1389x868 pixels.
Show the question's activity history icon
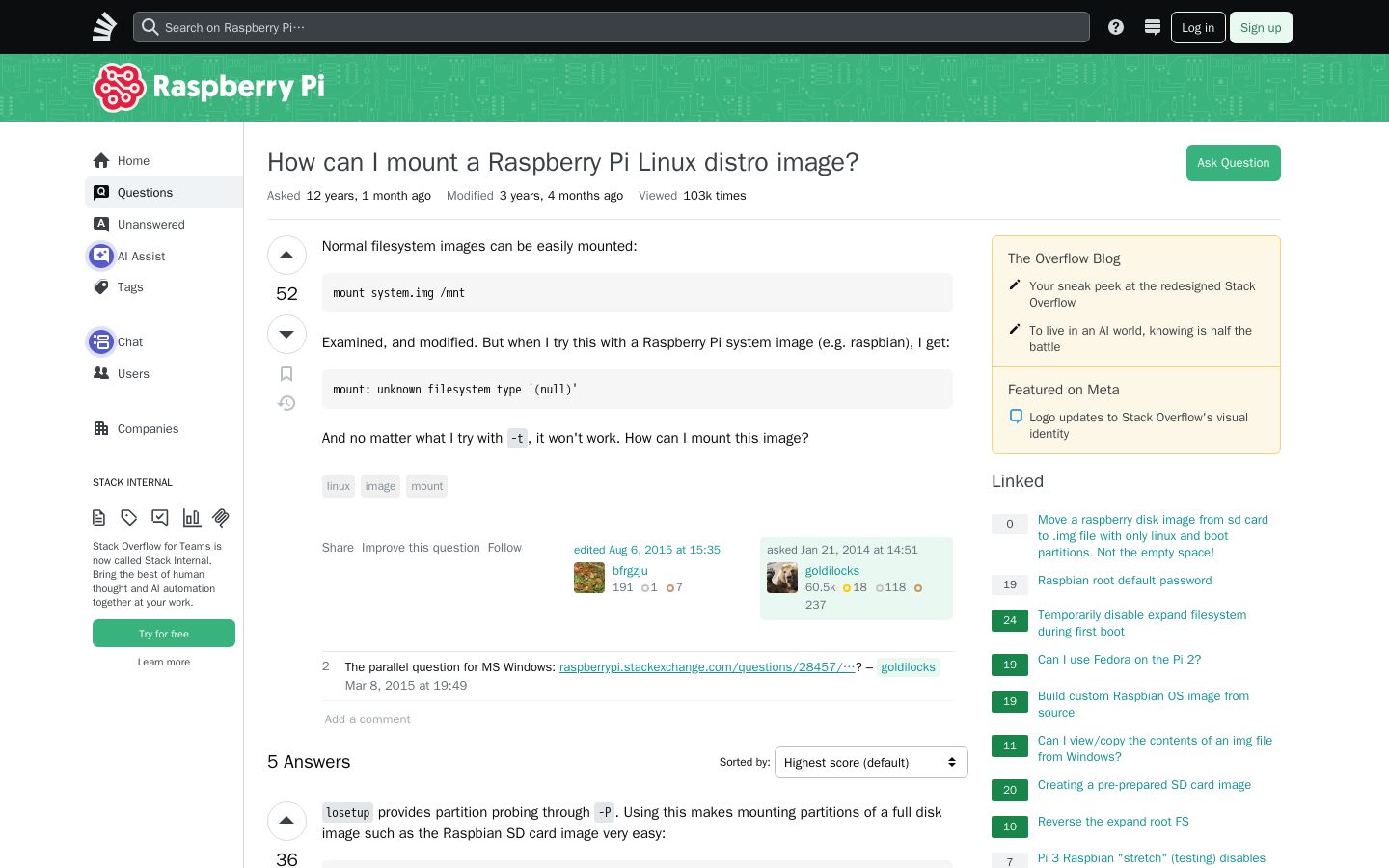[x=286, y=403]
